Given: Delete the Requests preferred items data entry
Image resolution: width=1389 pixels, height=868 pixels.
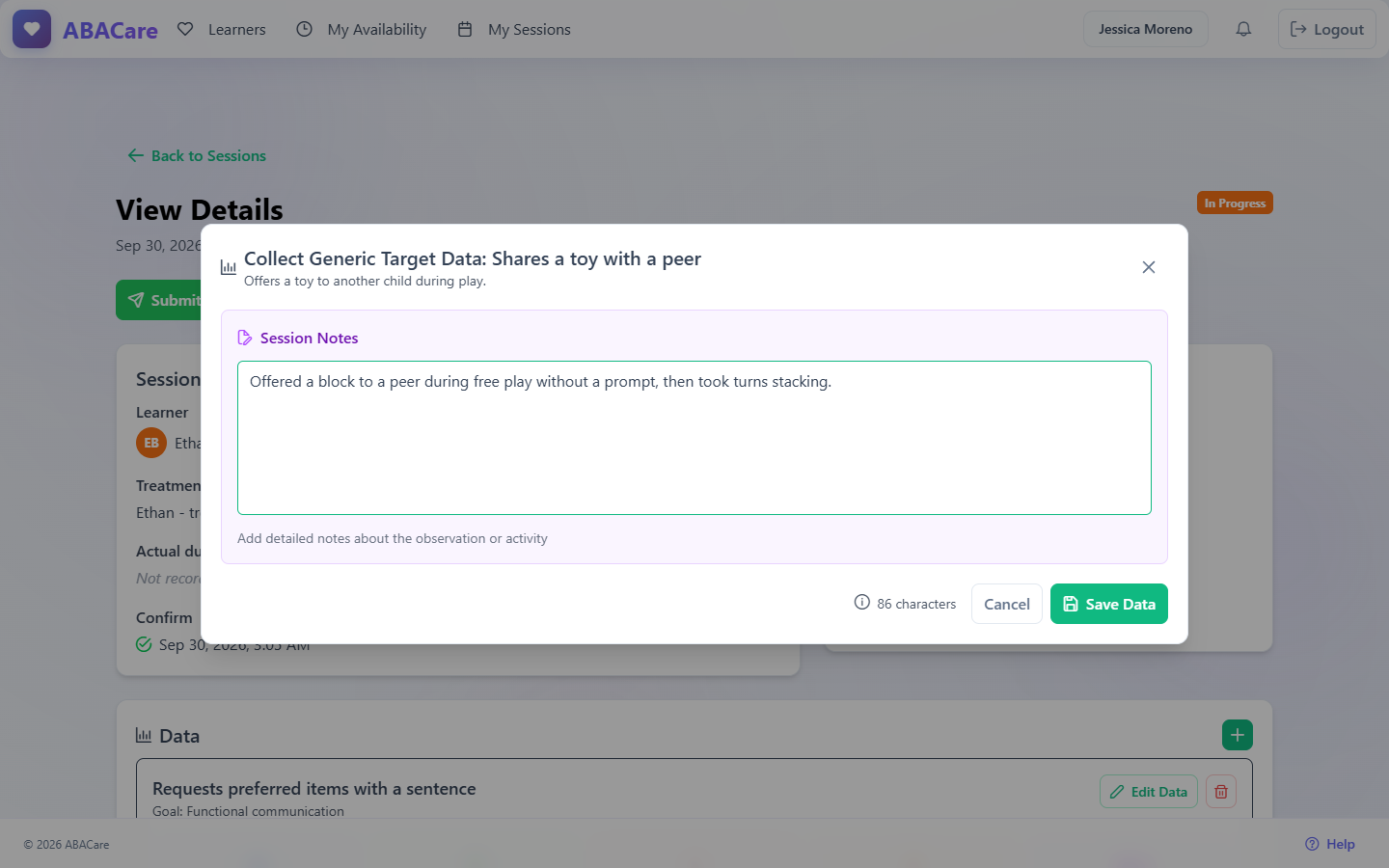Looking at the screenshot, I should click(1220, 792).
